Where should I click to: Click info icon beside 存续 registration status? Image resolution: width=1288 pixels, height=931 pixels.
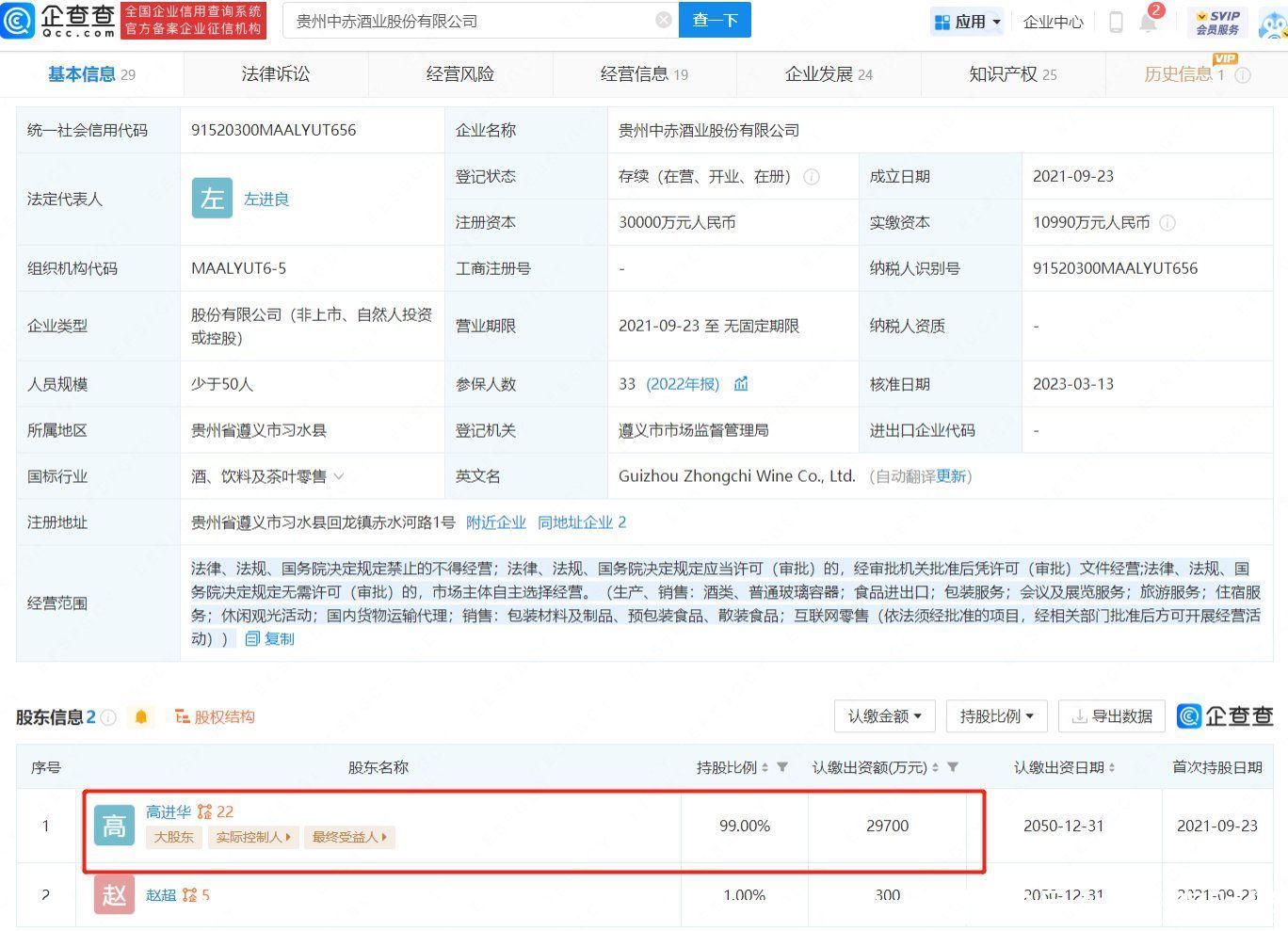(x=812, y=176)
